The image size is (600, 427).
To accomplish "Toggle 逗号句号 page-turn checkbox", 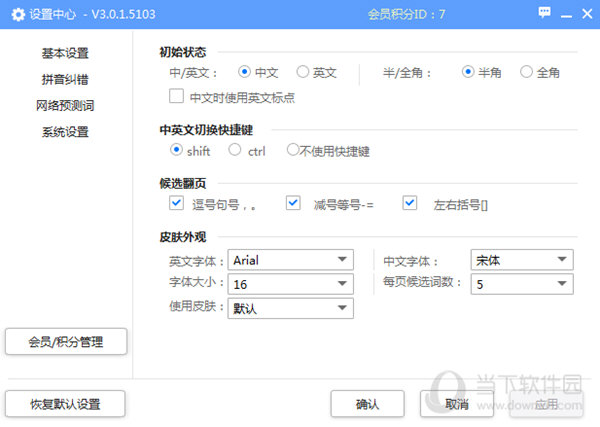I will 176,203.
